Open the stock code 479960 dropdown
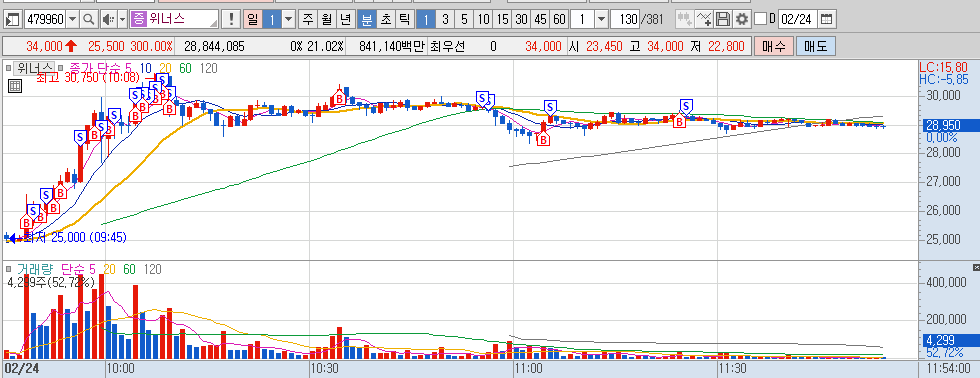The image size is (980, 378). click(x=72, y=19)
